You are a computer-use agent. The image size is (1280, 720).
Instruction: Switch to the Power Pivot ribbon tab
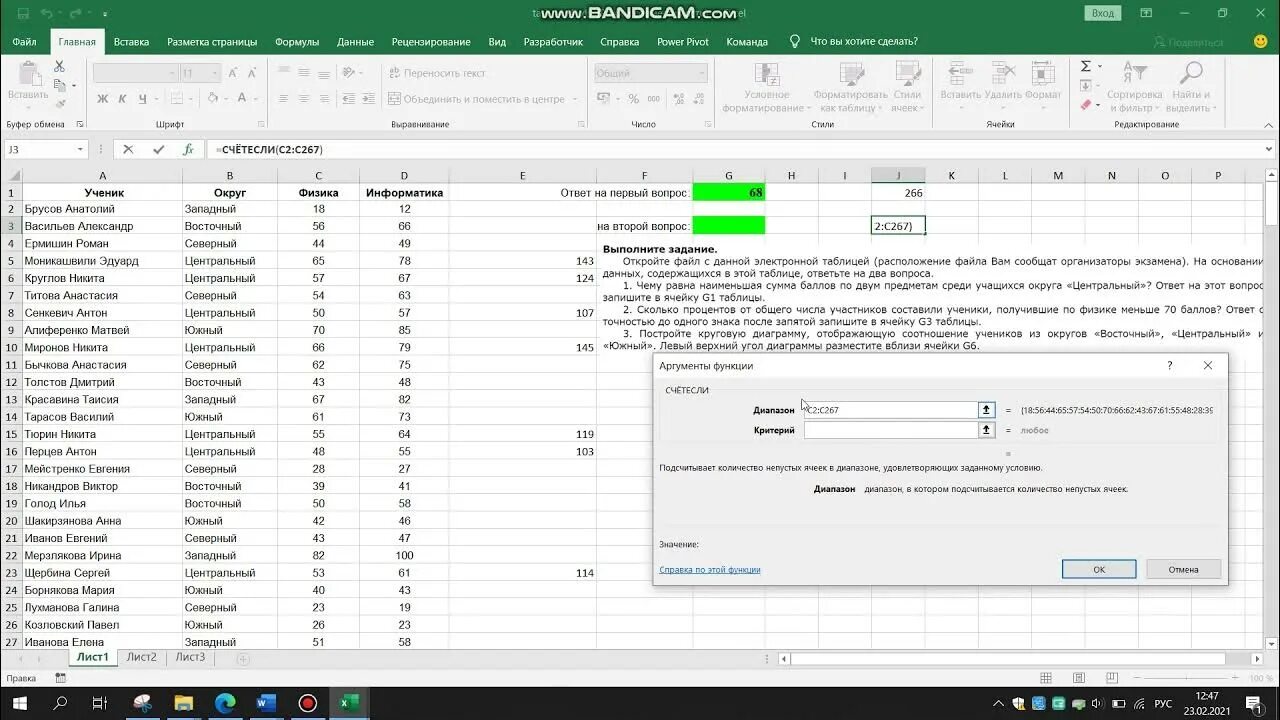coord(683,42)
